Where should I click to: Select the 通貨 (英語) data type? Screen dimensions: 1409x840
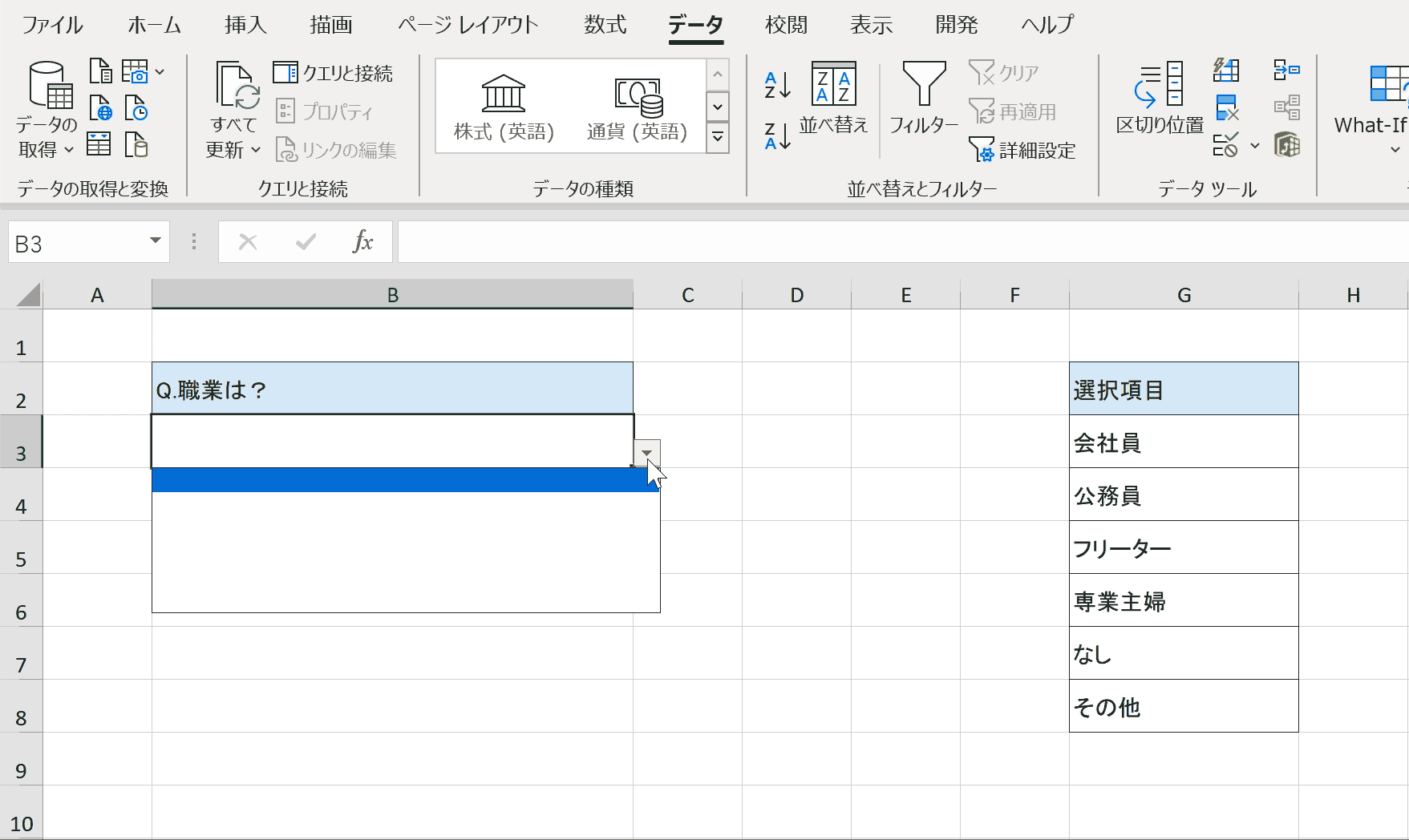(638, 107)
